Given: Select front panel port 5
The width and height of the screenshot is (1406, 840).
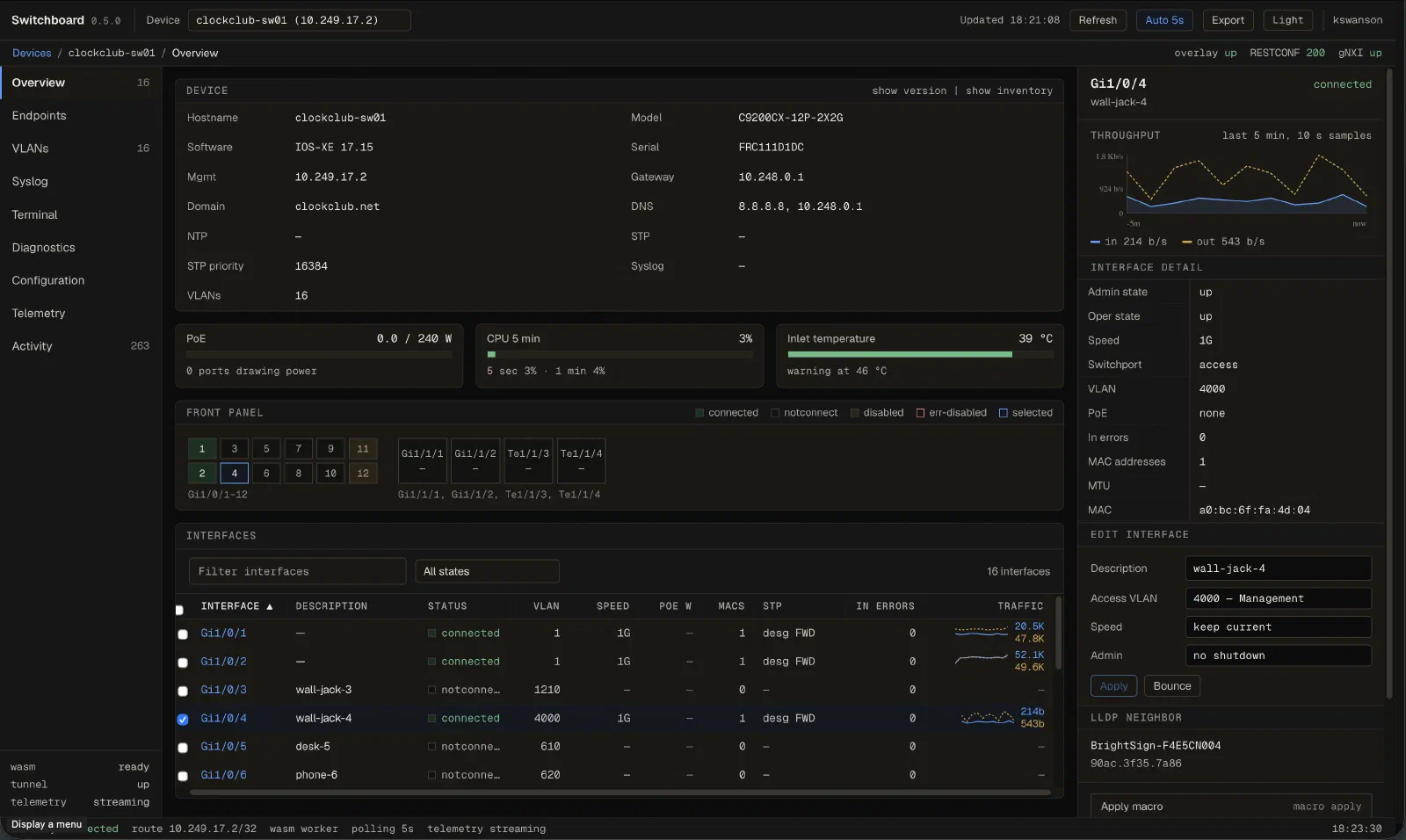Looking at the screenshot, I should 266,449.
